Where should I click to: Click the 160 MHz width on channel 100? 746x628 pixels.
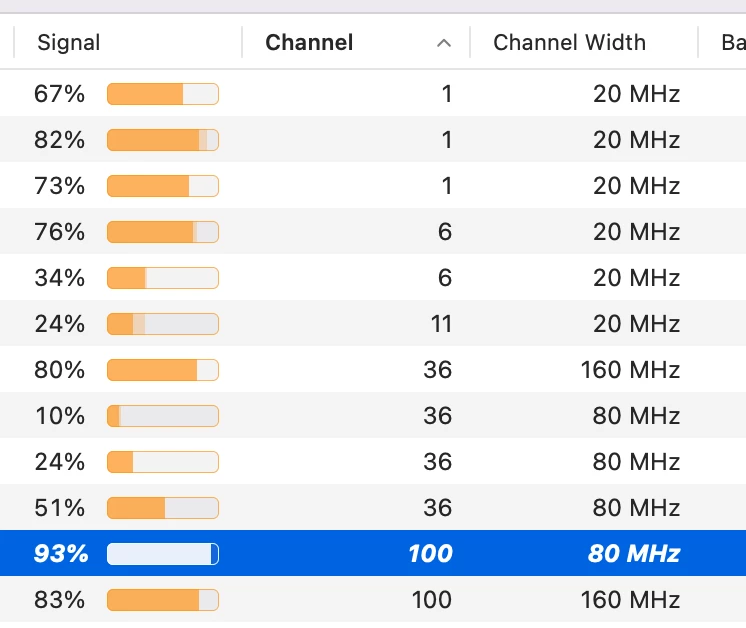[x=630, y=600]
